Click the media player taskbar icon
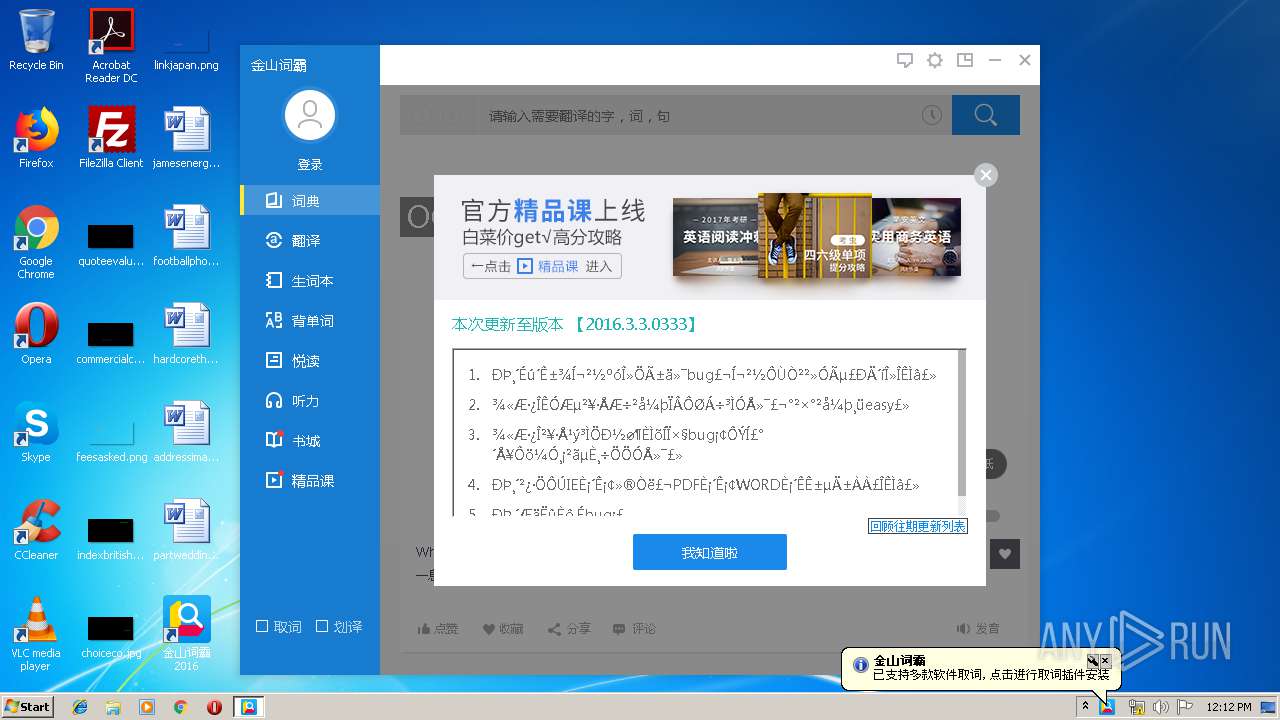This screenshot has height=720, width=1280. (x=147, y=706)
